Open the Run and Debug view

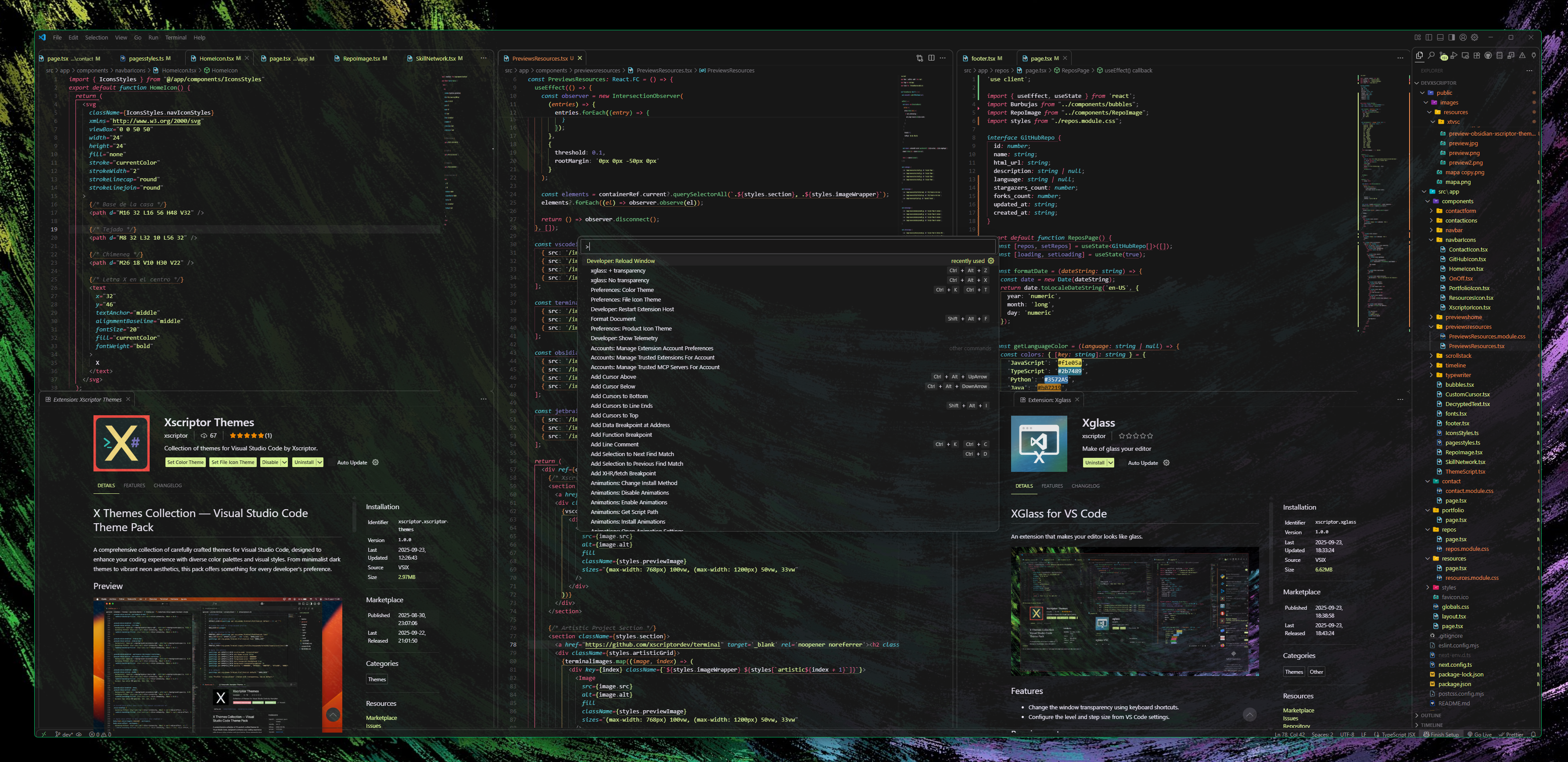coord(1453,55)
